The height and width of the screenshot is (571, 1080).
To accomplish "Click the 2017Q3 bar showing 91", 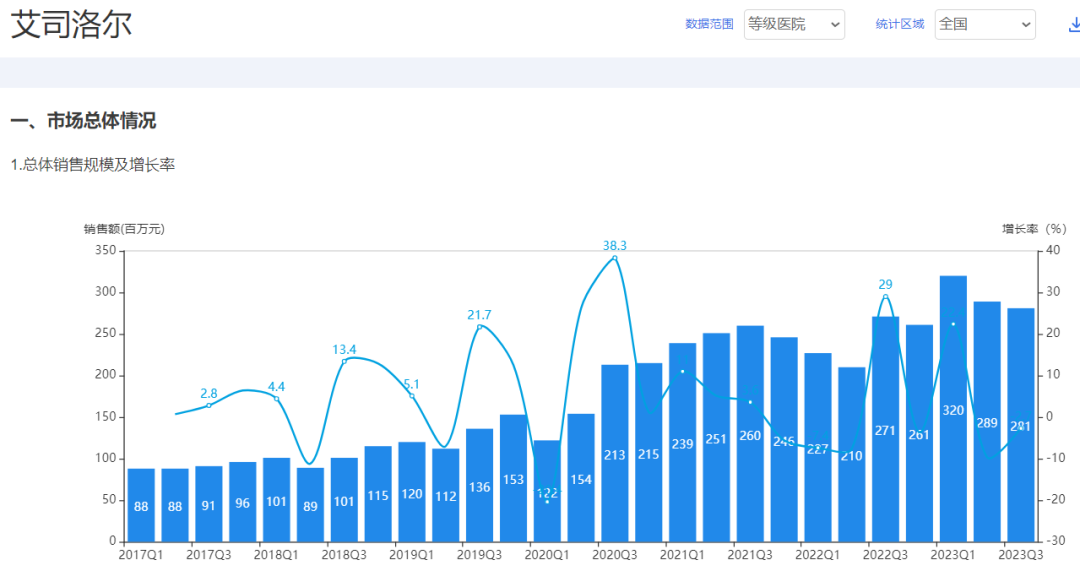I will 209,503.
